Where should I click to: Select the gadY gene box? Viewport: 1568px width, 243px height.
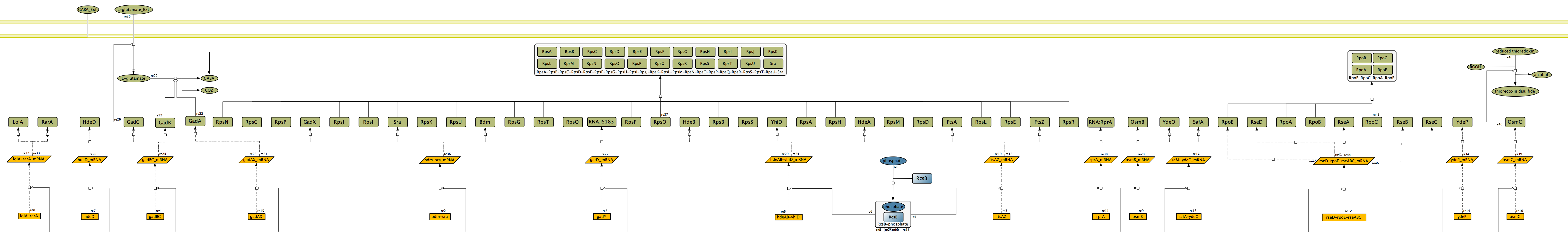(x=601, y=216)
